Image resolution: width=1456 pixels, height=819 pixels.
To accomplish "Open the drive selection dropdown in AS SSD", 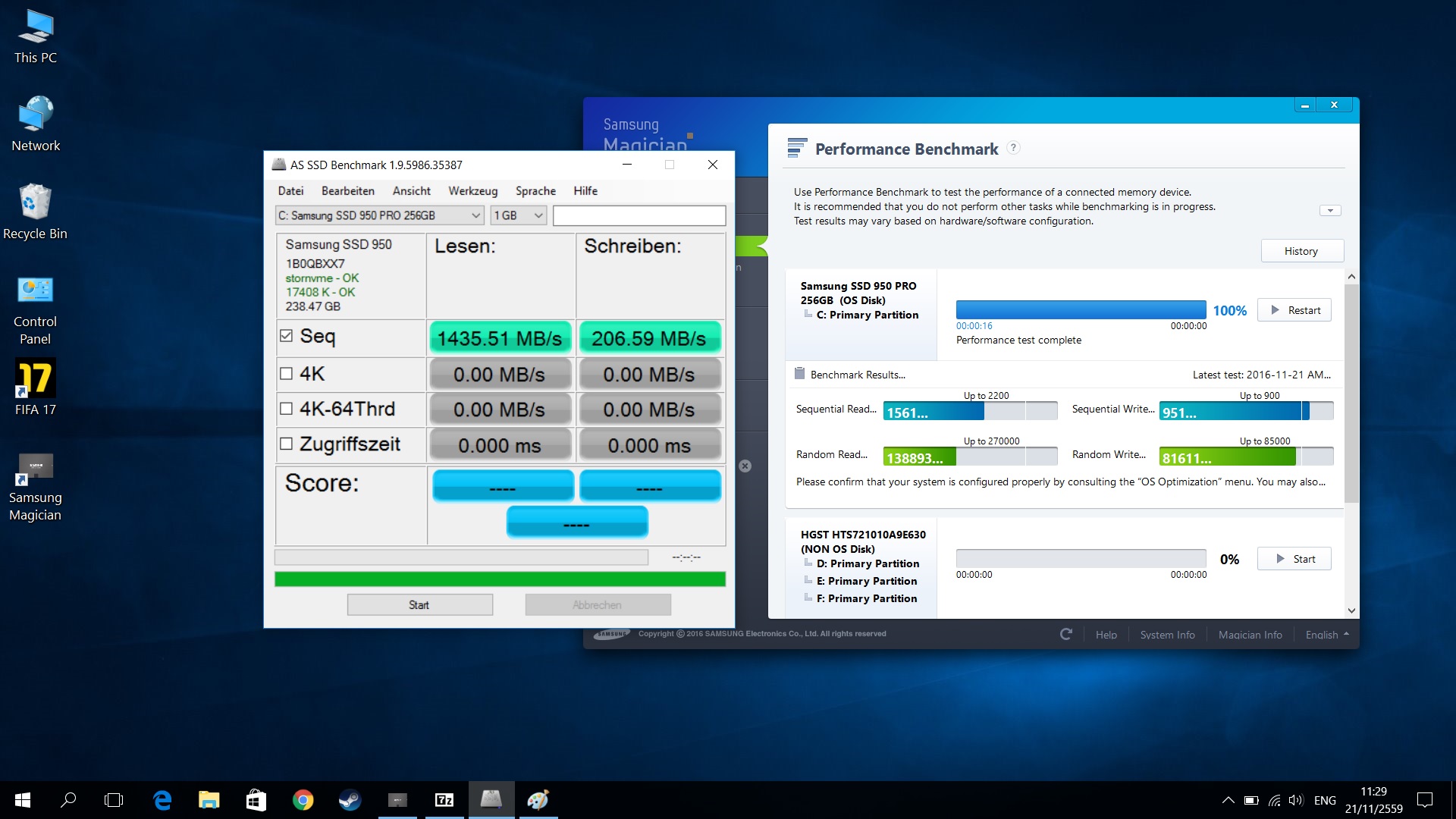I will pyautogui.click(x=379, y=215).
